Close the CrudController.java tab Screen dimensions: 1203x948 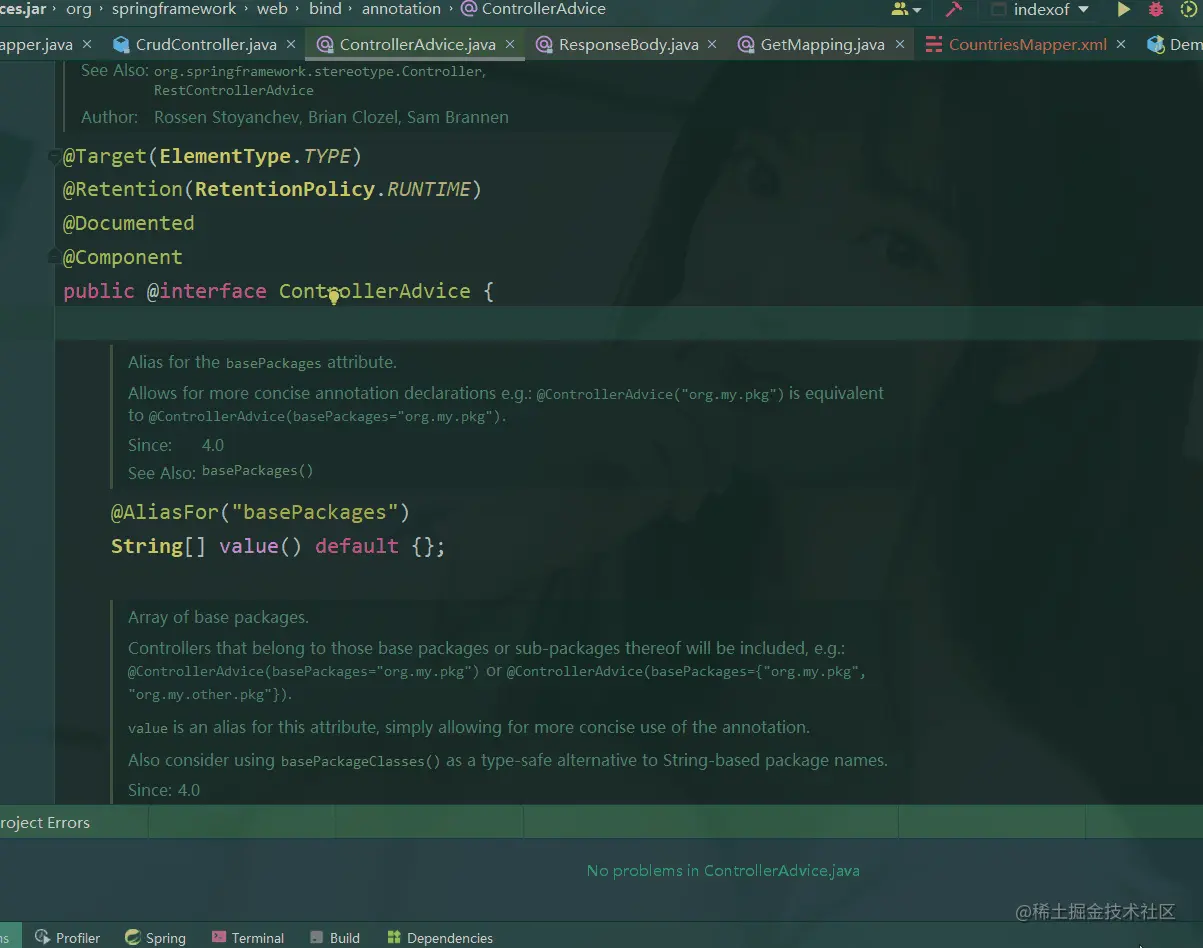click(x=291, y=44)
